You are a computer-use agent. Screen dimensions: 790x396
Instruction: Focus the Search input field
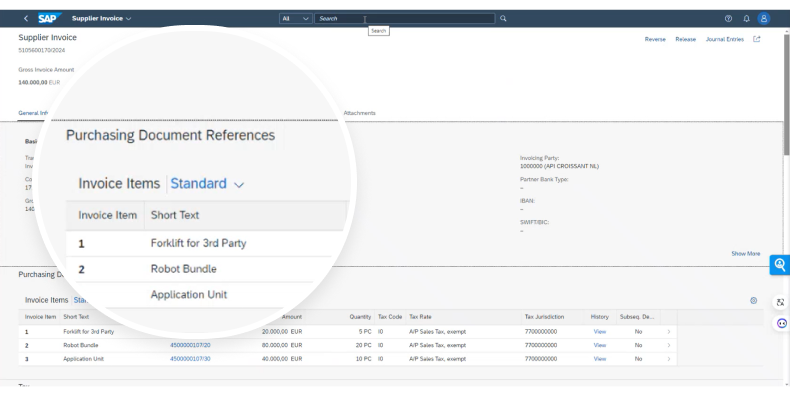(x=405, y=18)
